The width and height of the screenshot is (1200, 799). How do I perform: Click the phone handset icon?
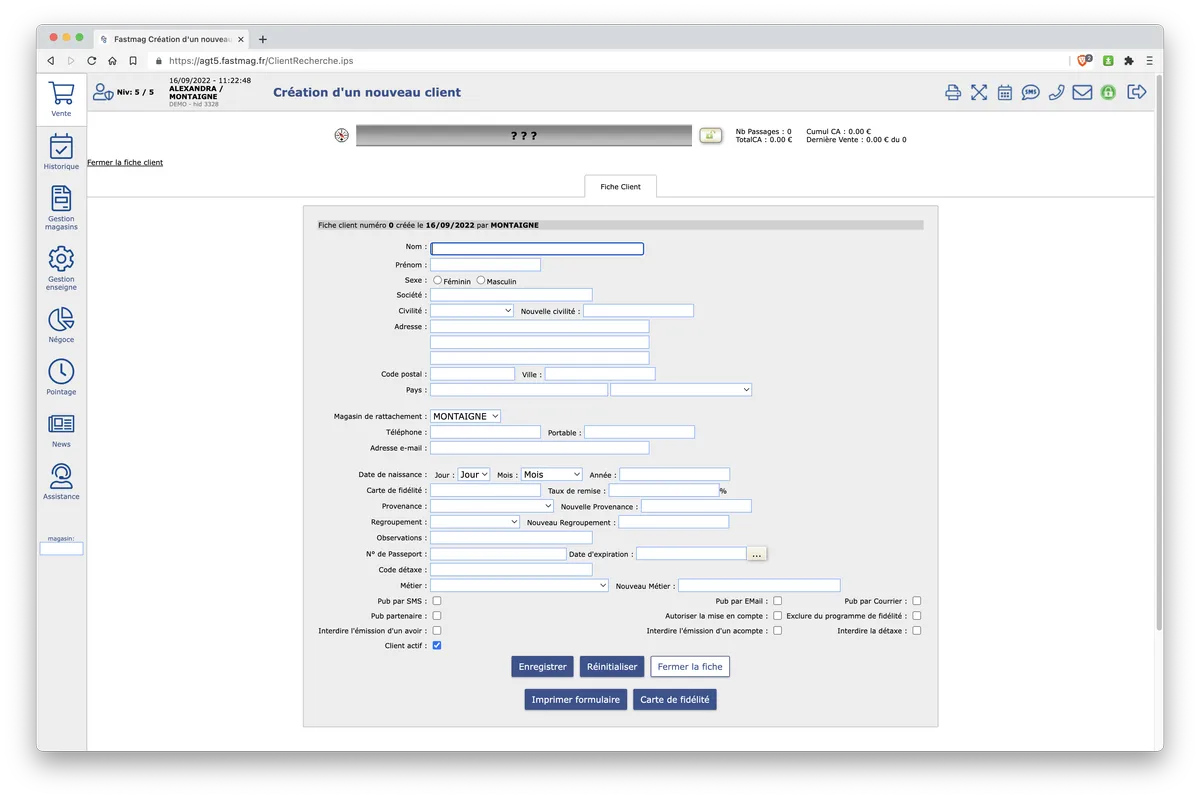pos(1057,93)
